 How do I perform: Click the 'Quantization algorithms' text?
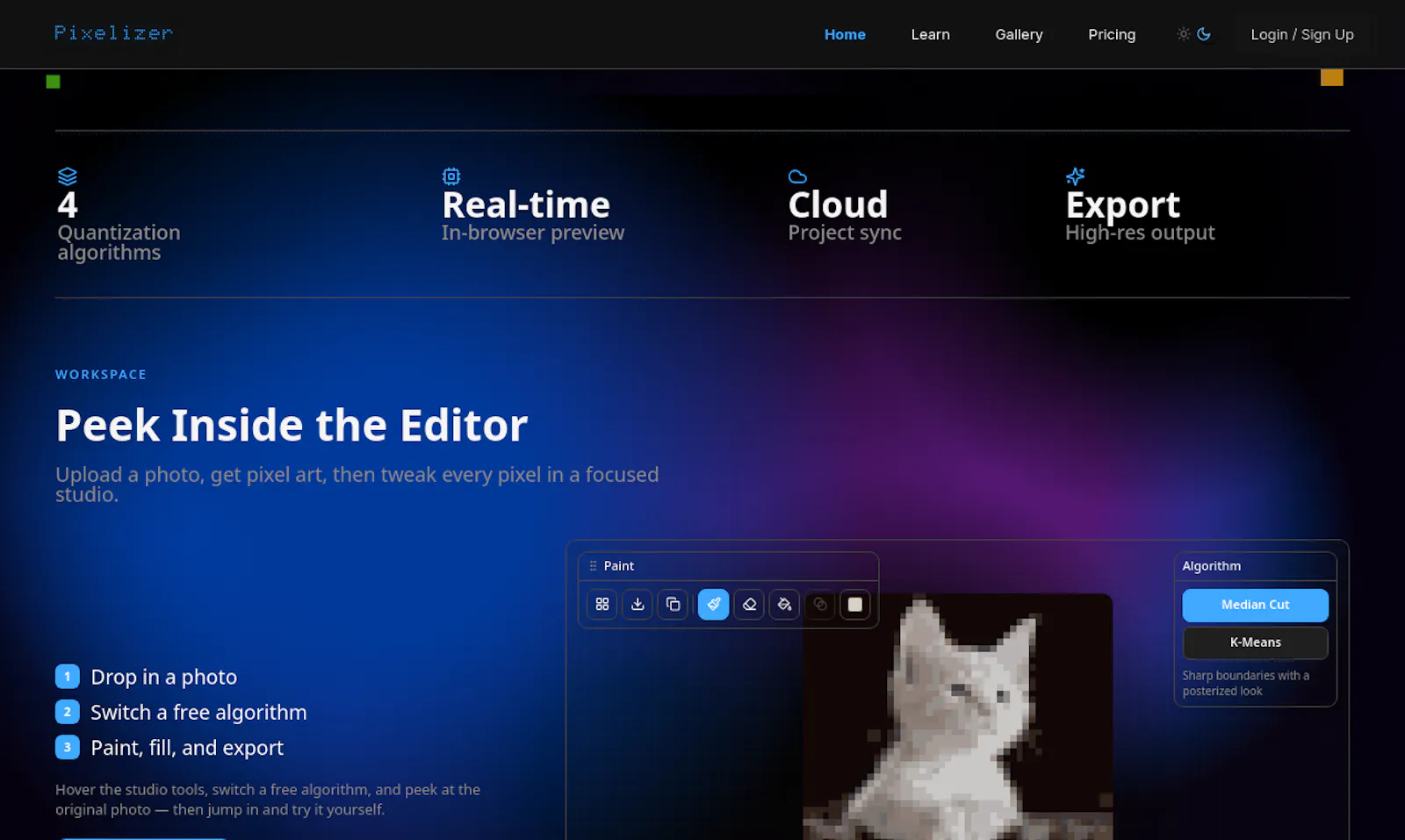coord(119,242)
